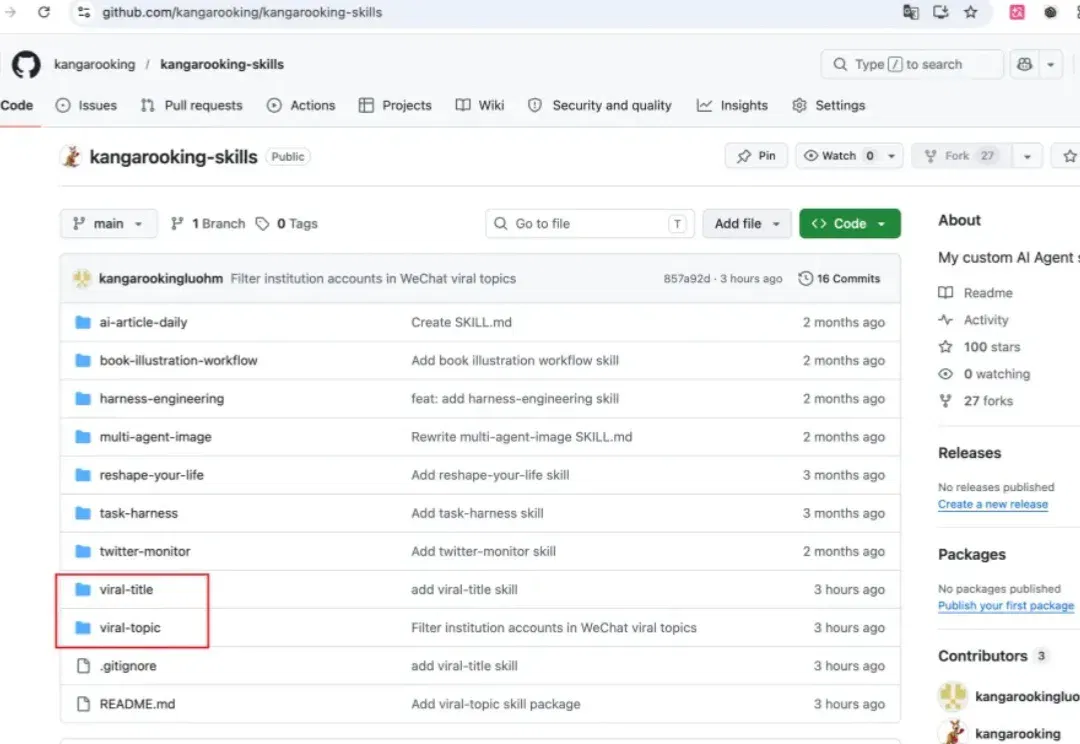The height and width of the screenshot is (744, 1080).
Task: Open the GitHub home logo
Action: (x=26, y=64)
